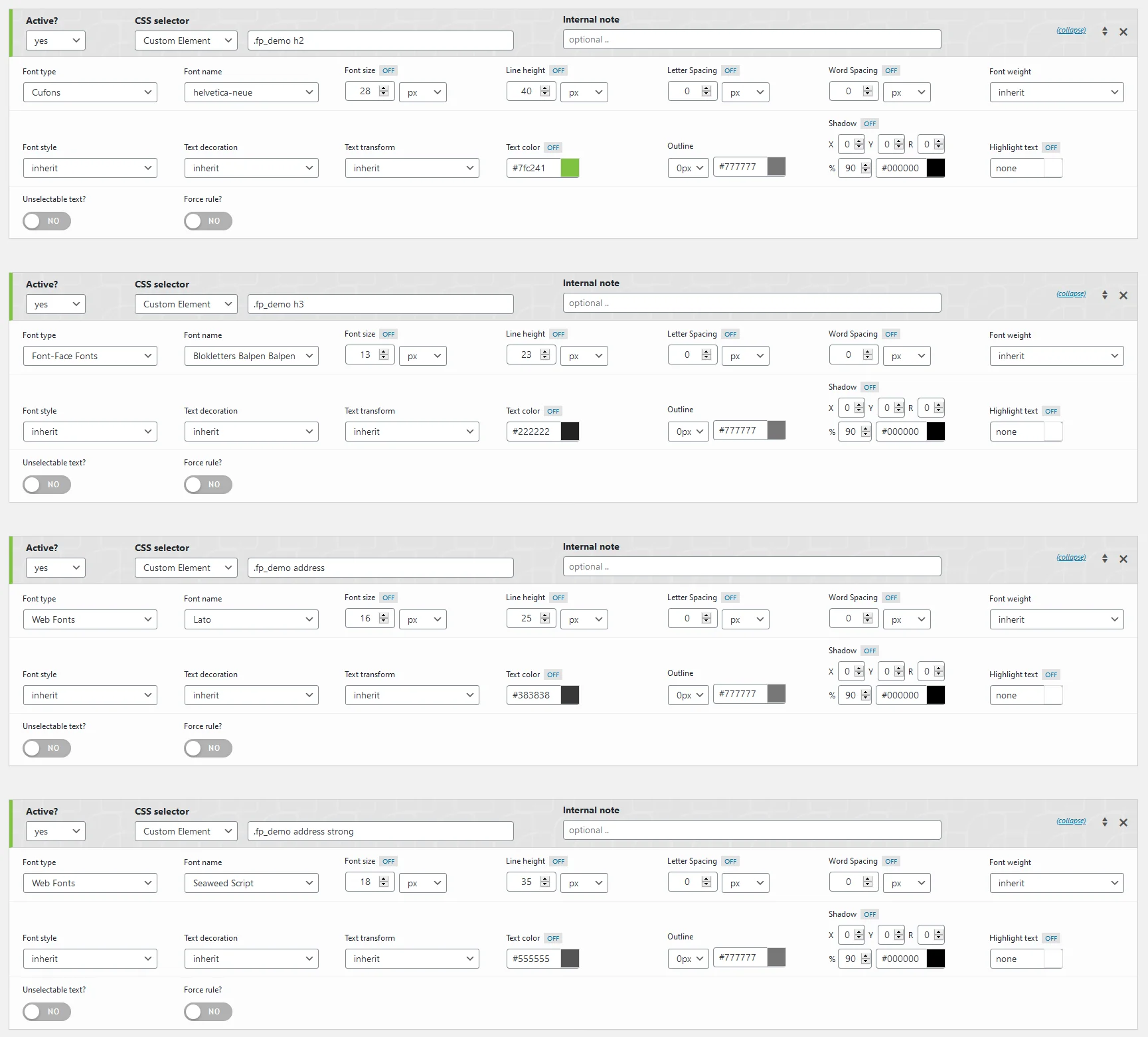
Task: Toggle Unselectable text switch for .fp_demo h2
Action: 46,221
